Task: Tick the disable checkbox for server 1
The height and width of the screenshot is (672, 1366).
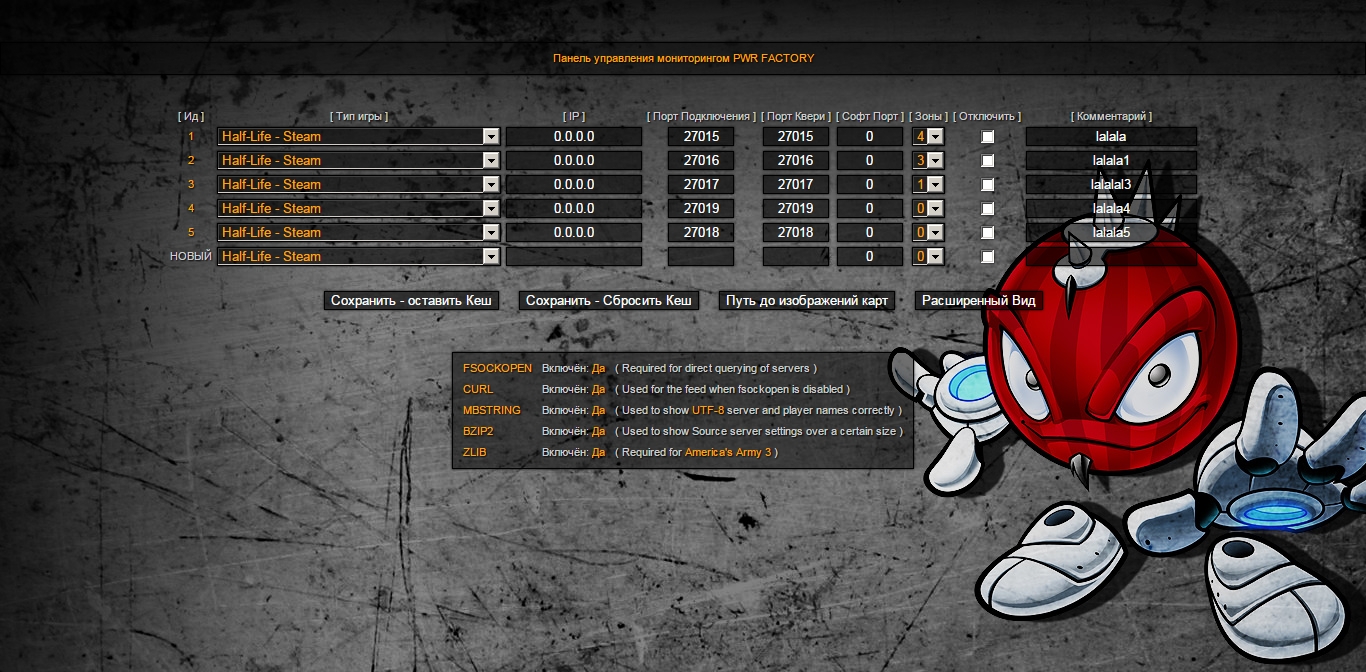Action: click(988, 137)
